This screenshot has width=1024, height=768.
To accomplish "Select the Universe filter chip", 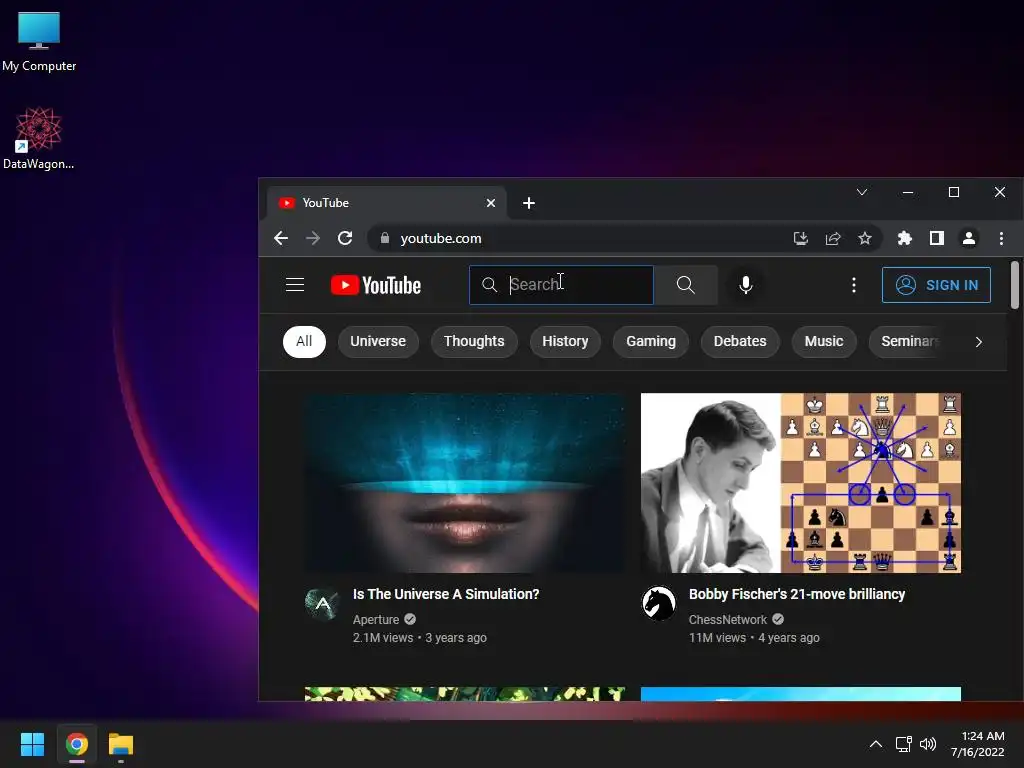I will point(377,342).
